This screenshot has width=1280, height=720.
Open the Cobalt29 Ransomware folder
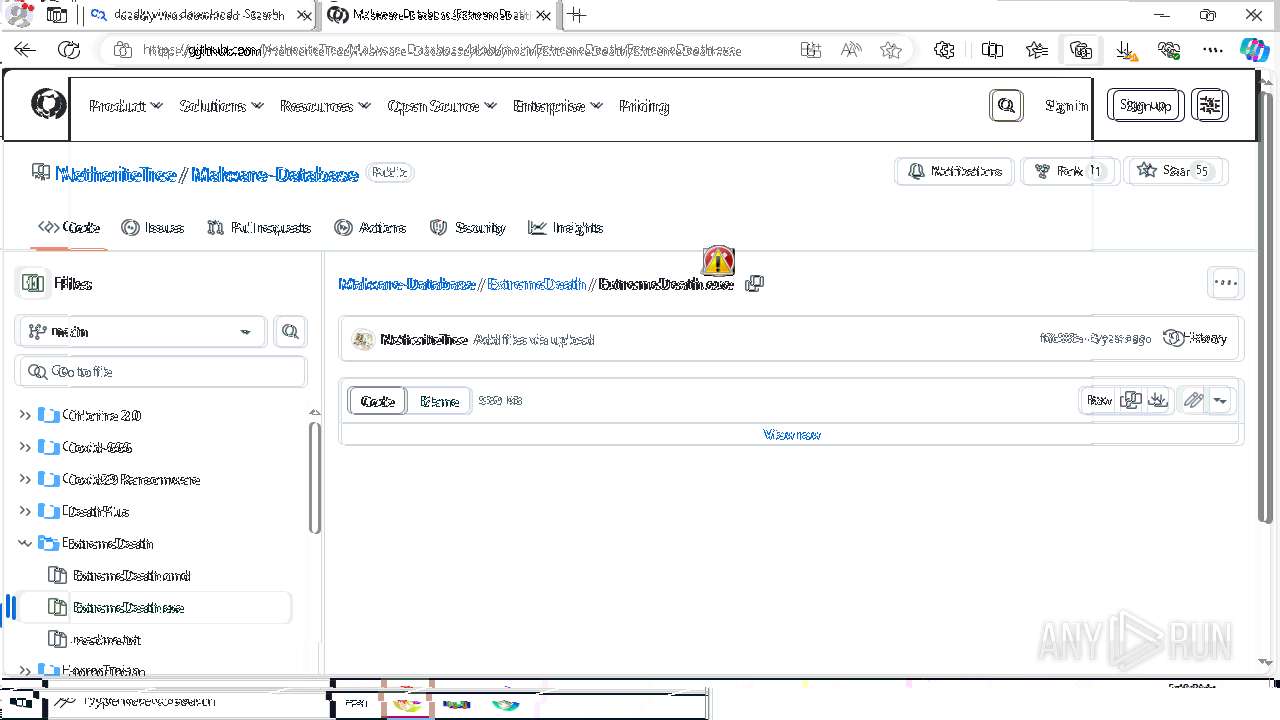click(130, 479)
